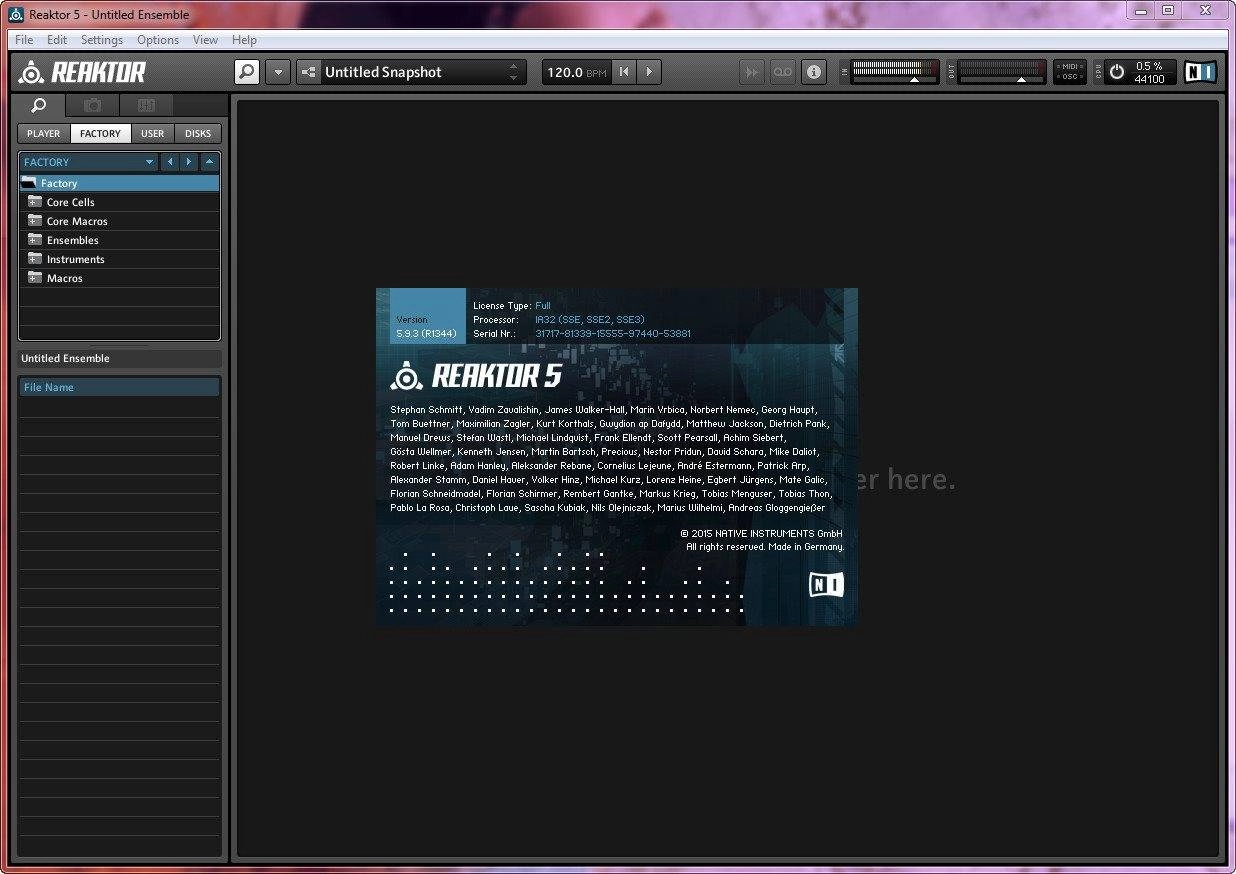This screenshot has height=874, width=1236.
Task: Go back with the left arrow in browser
Action: [170, 162]
